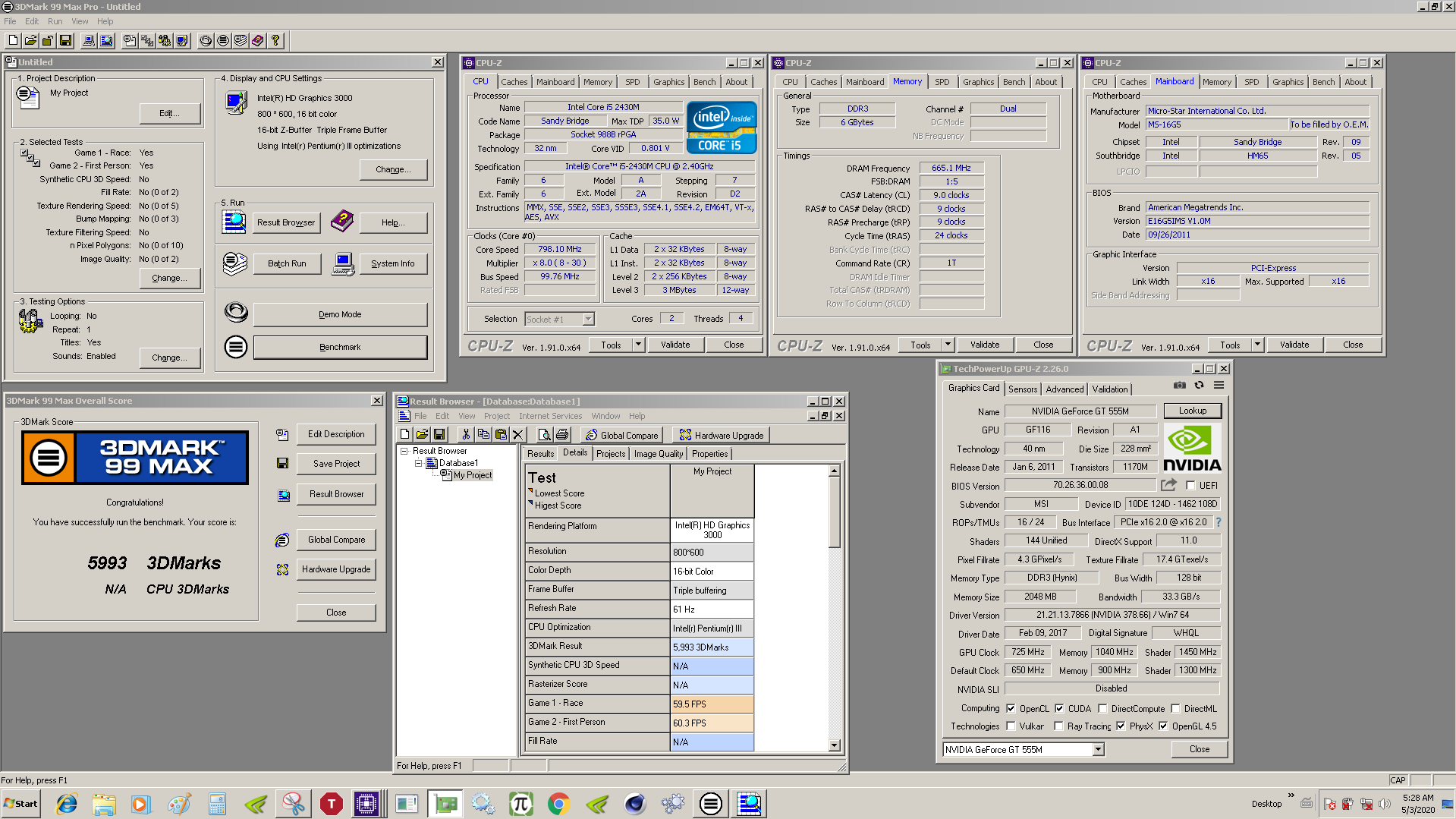
Task: Click the scroll down arrow in Result Browser
Action: tap(834, 745)
